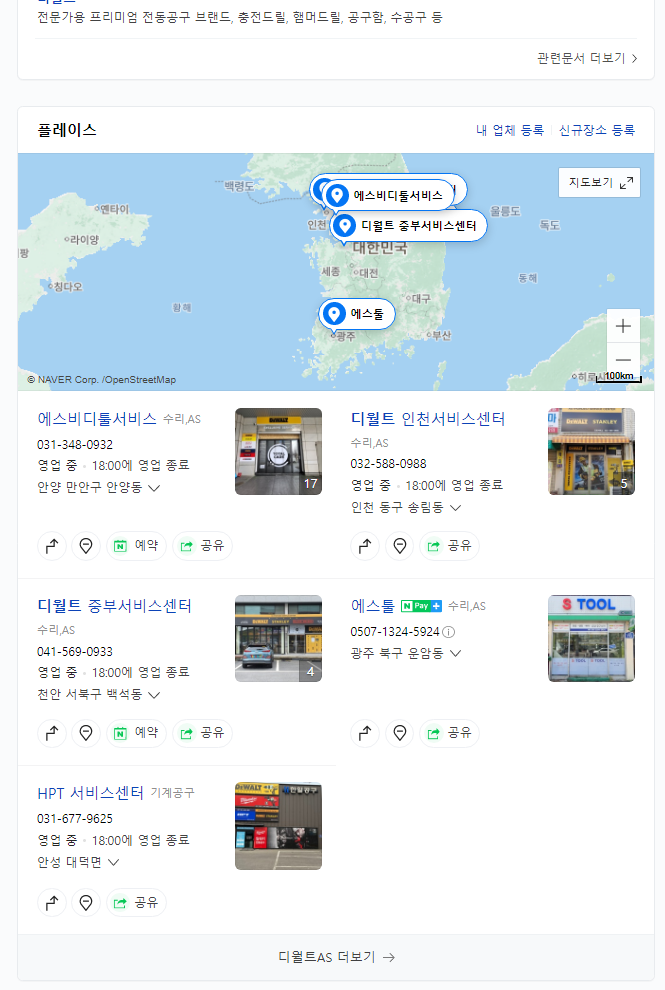This screenshot has width=665, height=990.
Task: Click 관련문서 더보기 link
Action: 587,58
